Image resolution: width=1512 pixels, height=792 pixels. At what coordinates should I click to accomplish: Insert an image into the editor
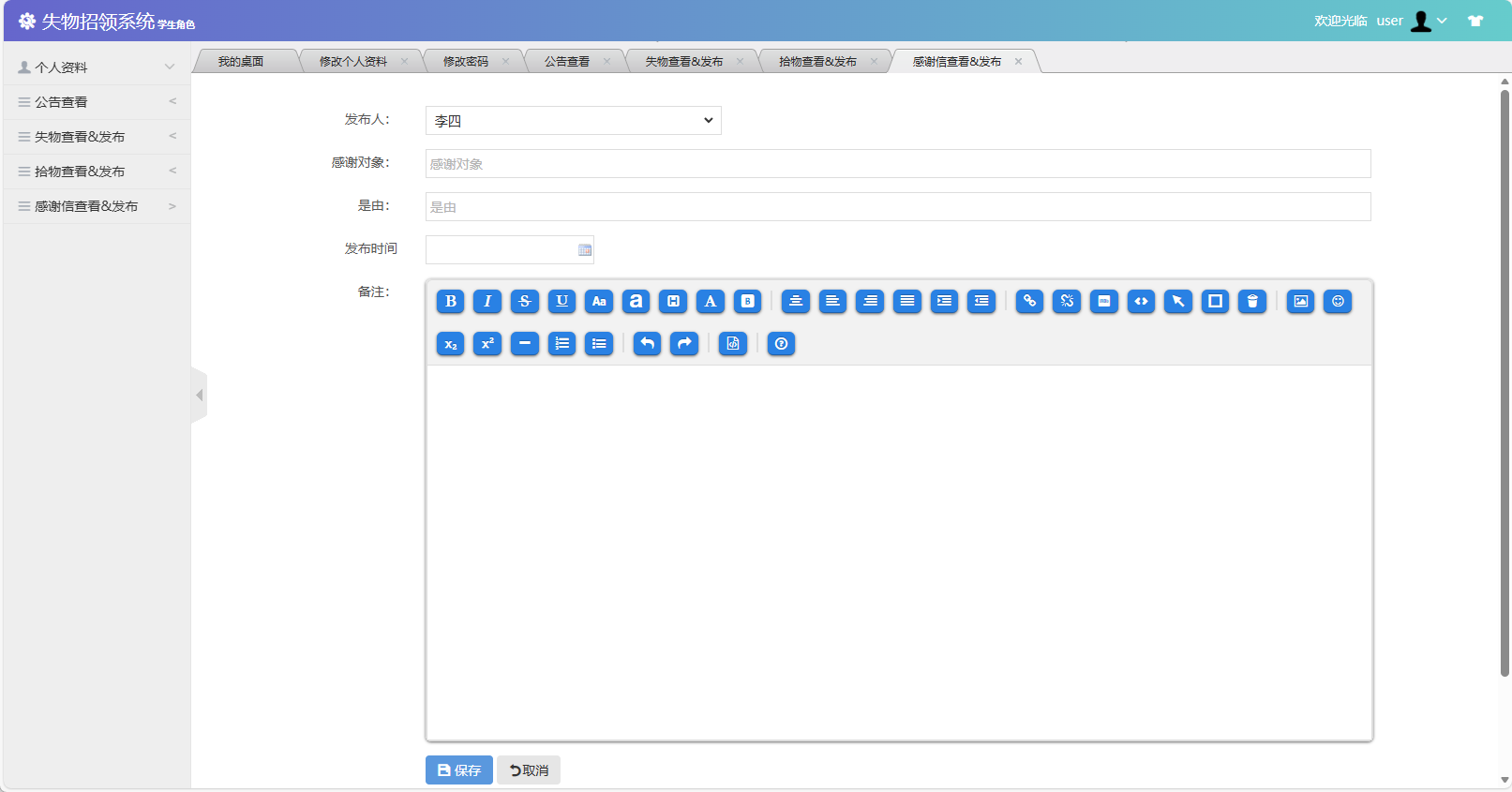pos(1300,301)
